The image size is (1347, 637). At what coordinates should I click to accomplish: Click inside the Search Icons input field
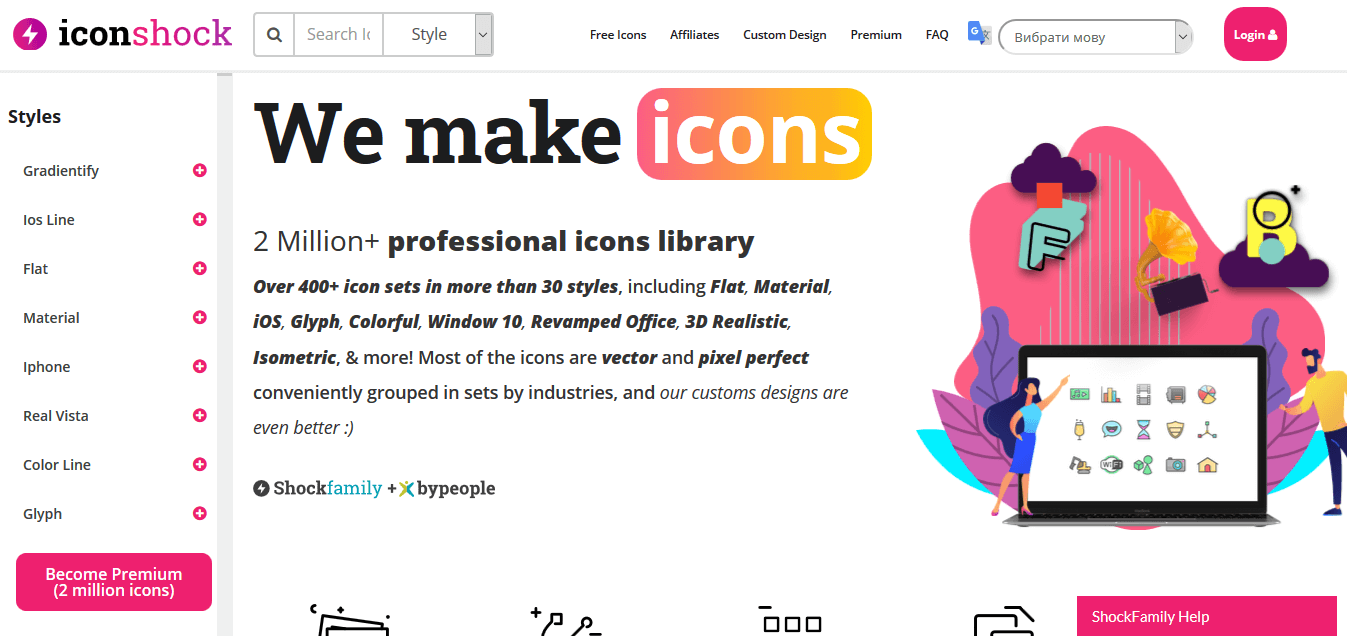338,35
